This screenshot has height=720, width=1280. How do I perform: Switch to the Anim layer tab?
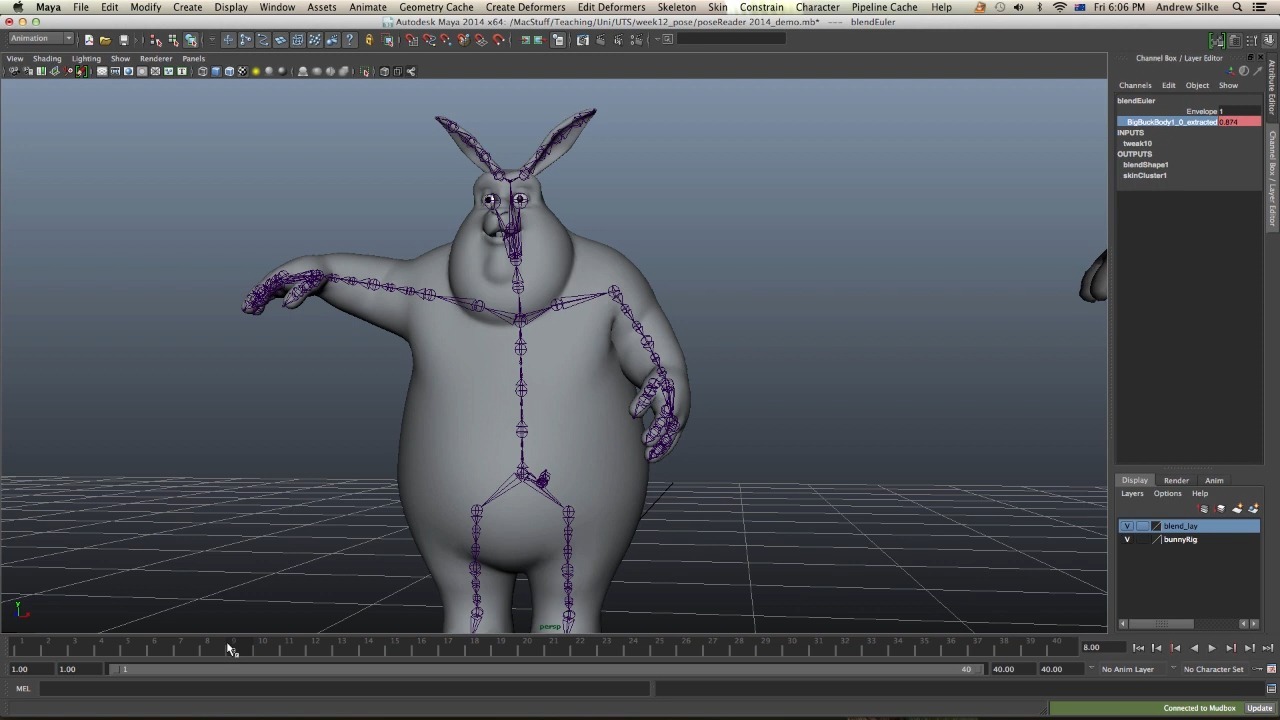pyautogui.click(x=1214, y=481)
